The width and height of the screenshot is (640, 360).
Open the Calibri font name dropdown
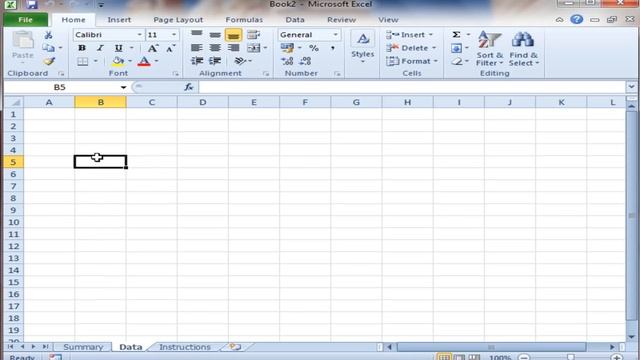point(139,35)
